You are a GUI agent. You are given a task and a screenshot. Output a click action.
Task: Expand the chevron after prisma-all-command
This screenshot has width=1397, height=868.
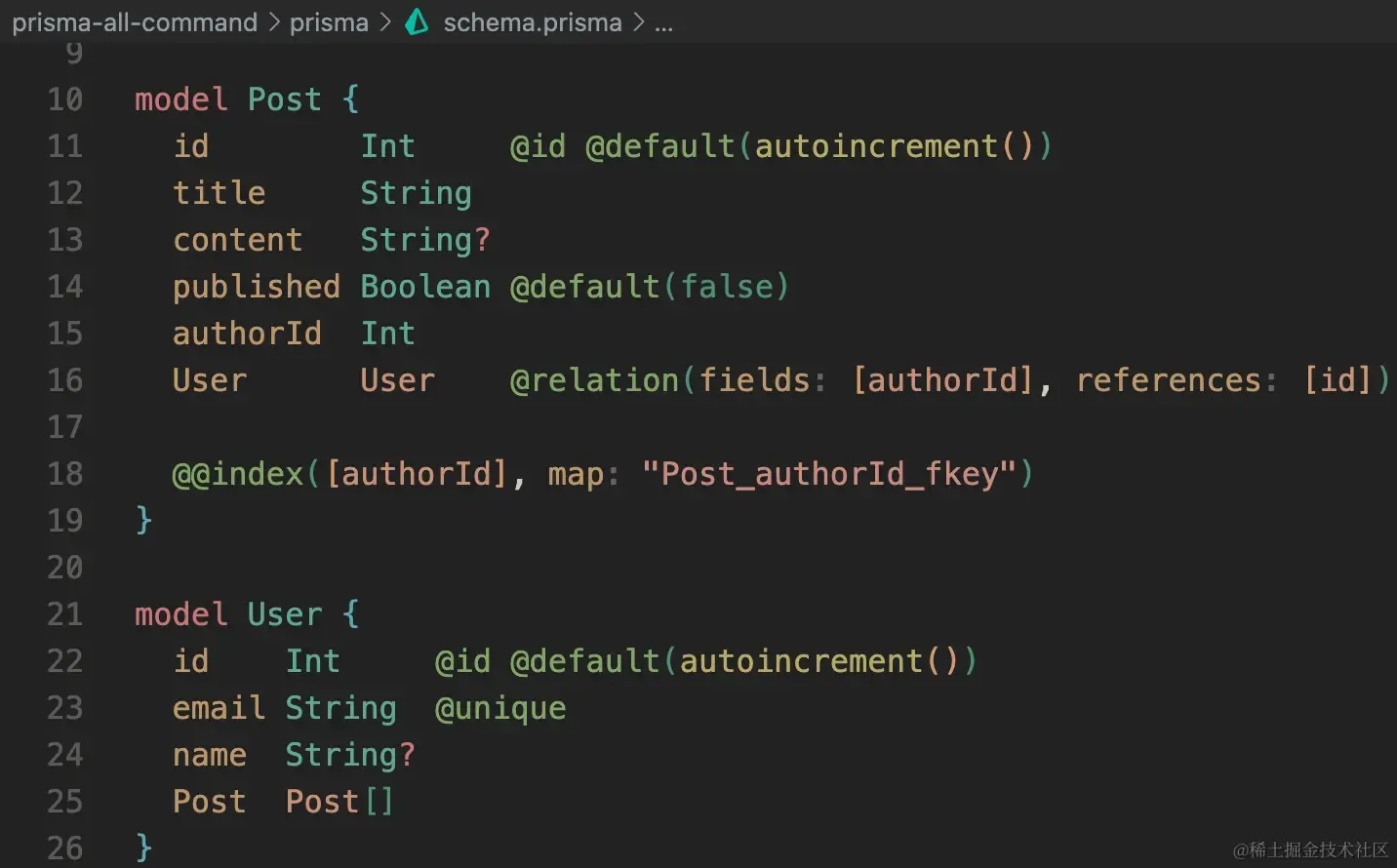[x=274, y=22]
